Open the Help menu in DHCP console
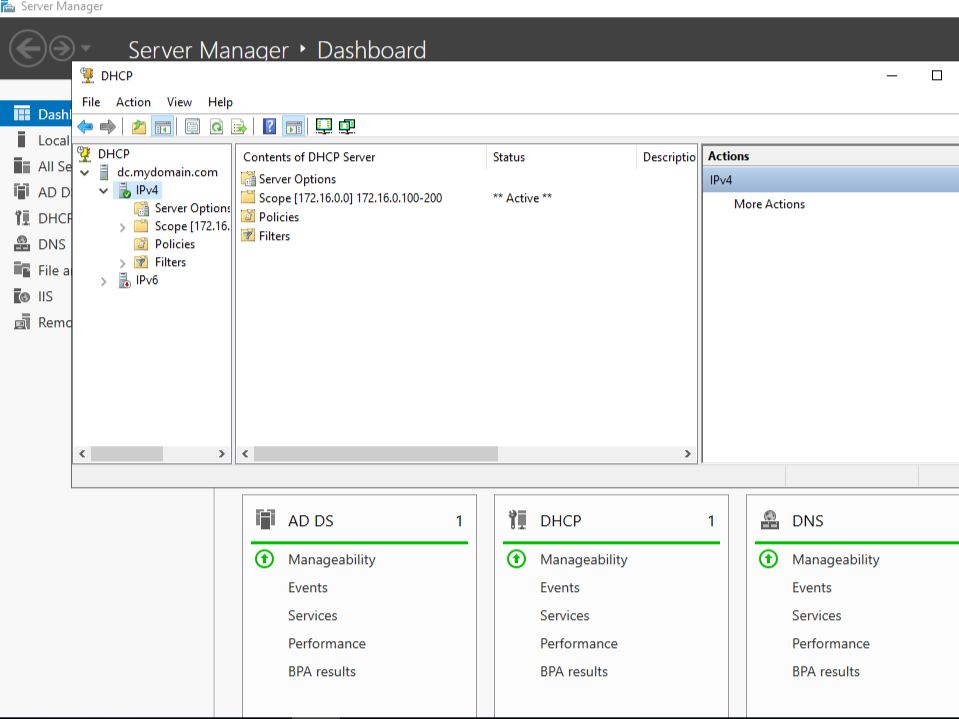The height and width of the screenshot is (719, 959). pyautogui.click(x=220, y=102)
